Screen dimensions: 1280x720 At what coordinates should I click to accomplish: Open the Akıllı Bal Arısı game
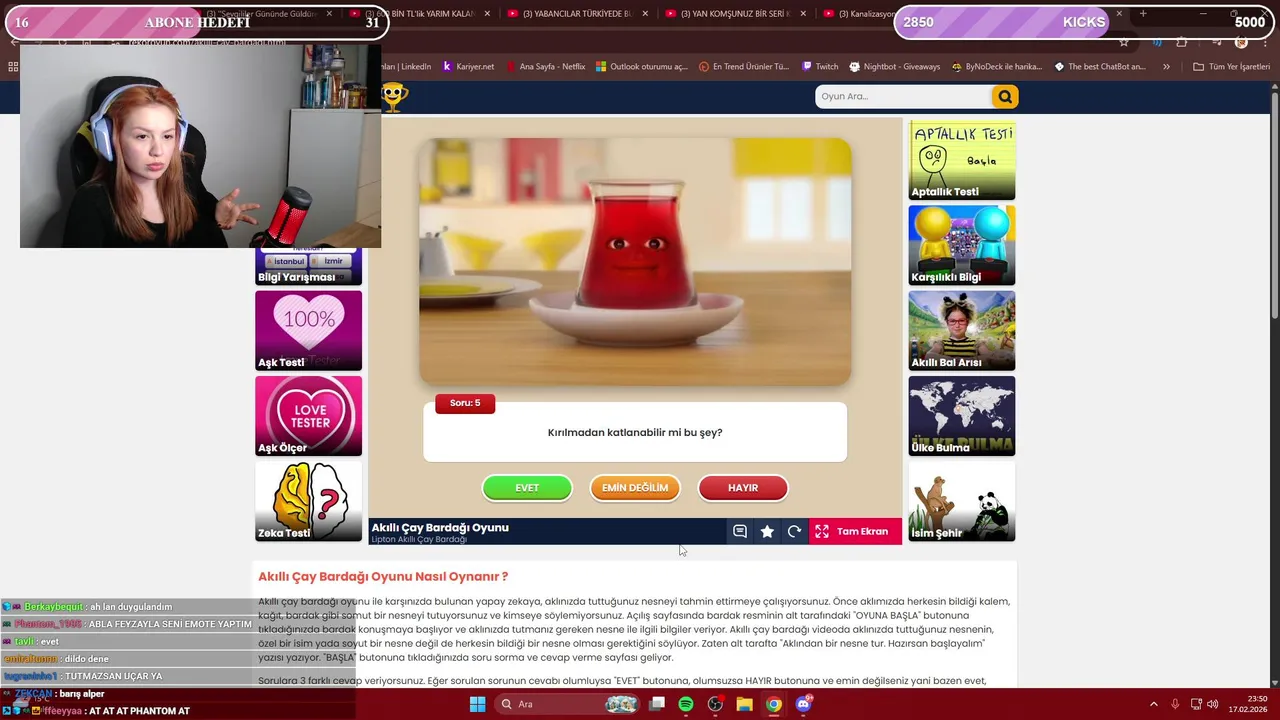(x=961, y=330)
